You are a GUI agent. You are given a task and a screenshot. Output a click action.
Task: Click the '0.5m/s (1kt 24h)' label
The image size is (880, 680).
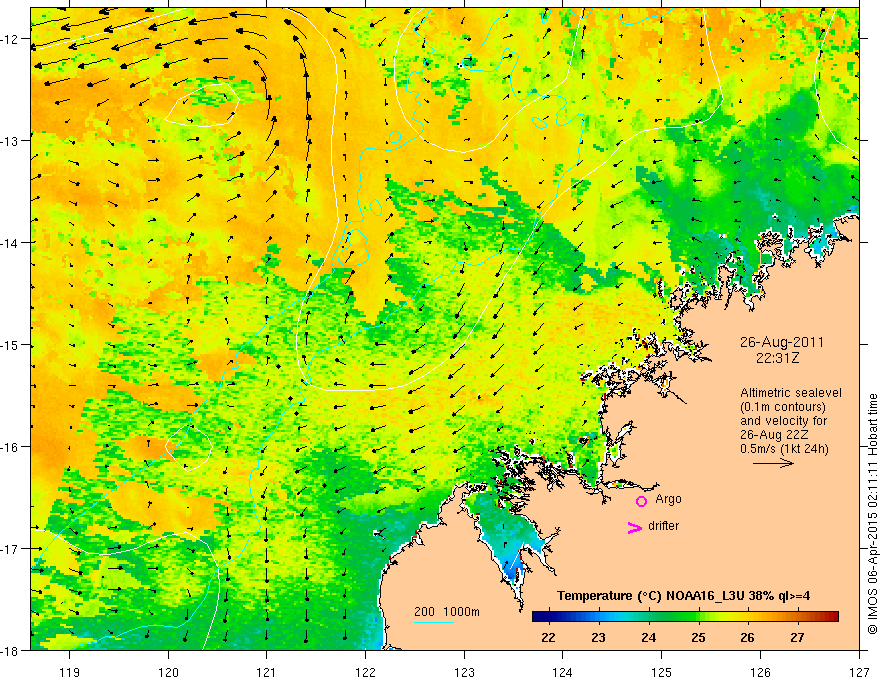[x=784, y=449]
